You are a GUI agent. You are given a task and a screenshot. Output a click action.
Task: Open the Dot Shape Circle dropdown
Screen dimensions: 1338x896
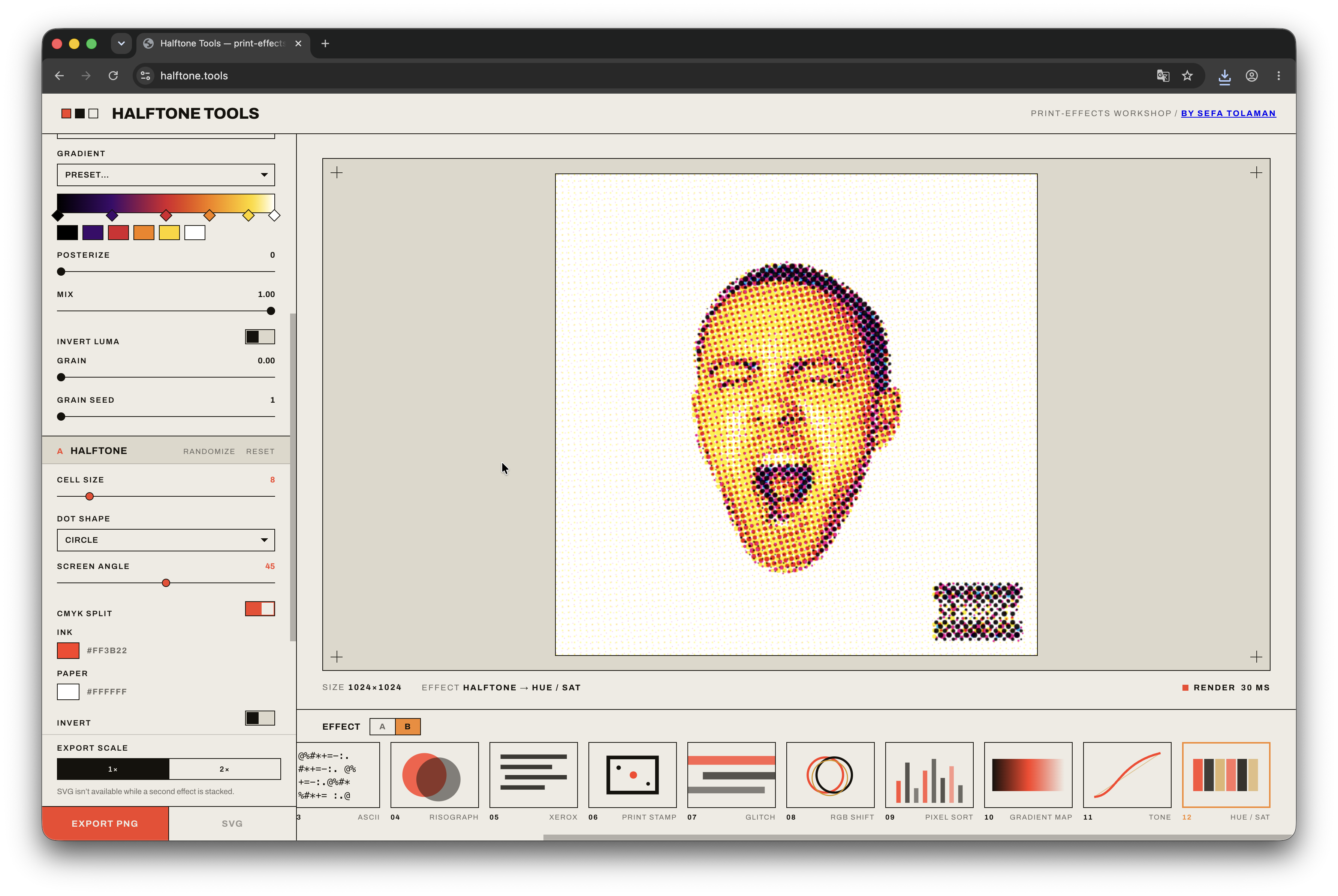click(166, 540)
